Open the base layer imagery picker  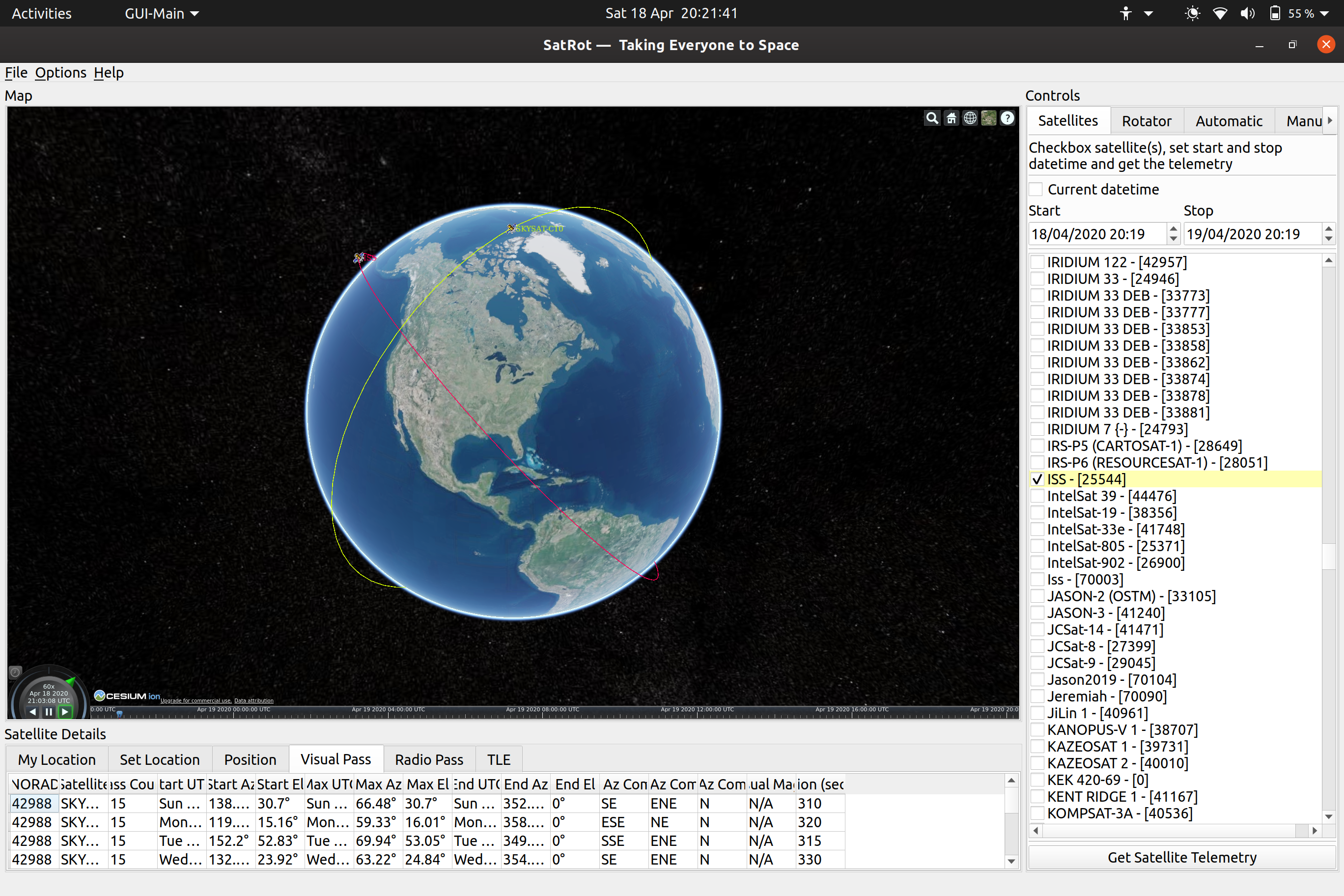tap(988, 118)
